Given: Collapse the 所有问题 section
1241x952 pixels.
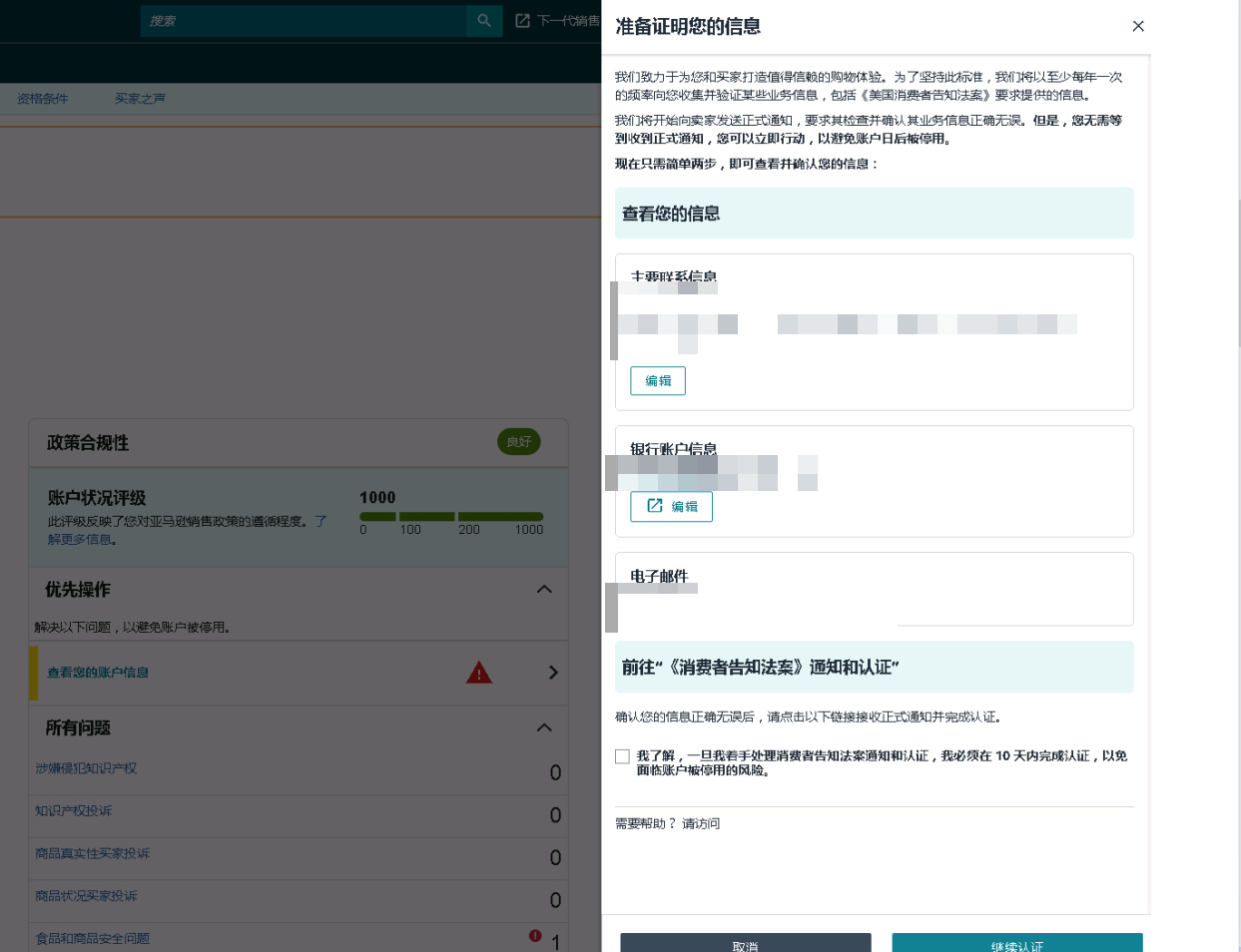Looking at the screenshot, I should tap(544, 727).
